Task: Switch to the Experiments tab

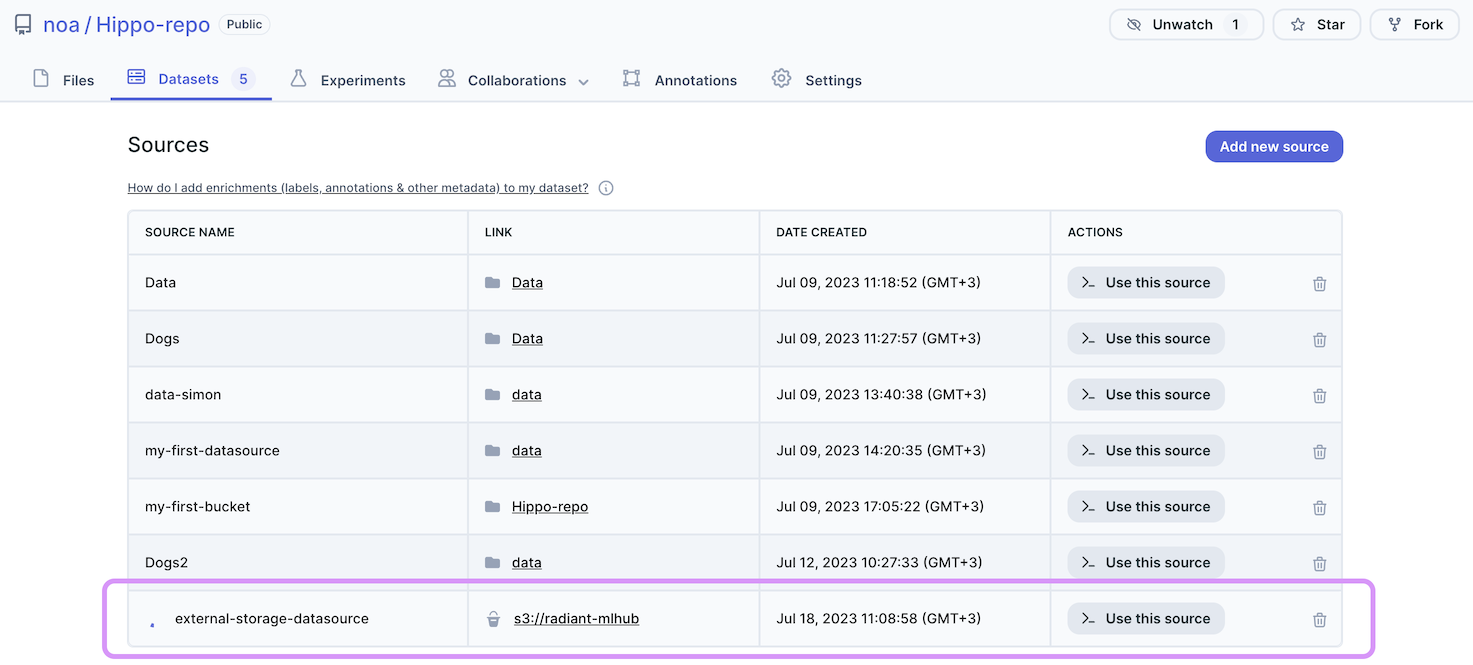Action: pyautogui.click(x=348, y=80)
